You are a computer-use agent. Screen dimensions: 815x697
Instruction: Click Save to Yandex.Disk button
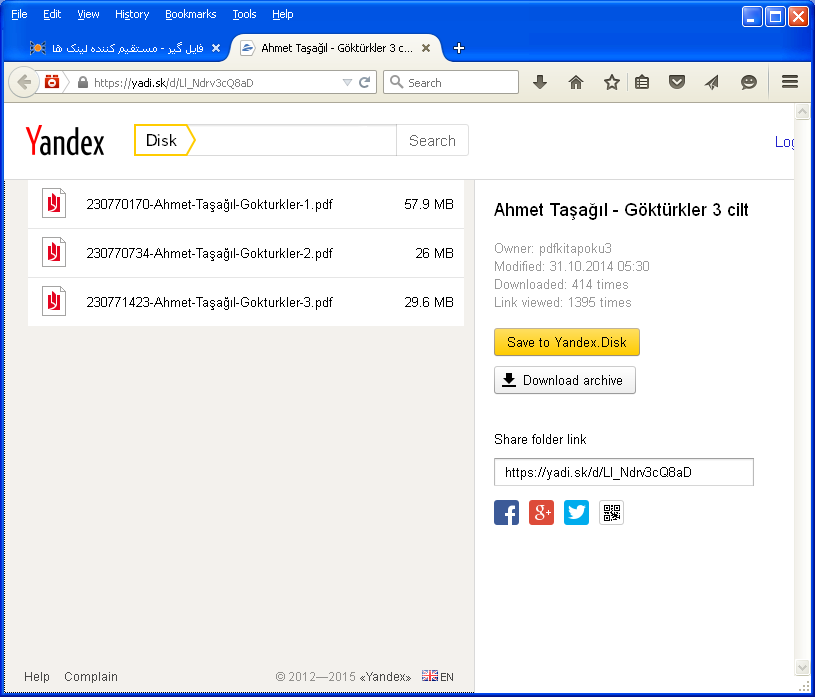coord(567,342)
